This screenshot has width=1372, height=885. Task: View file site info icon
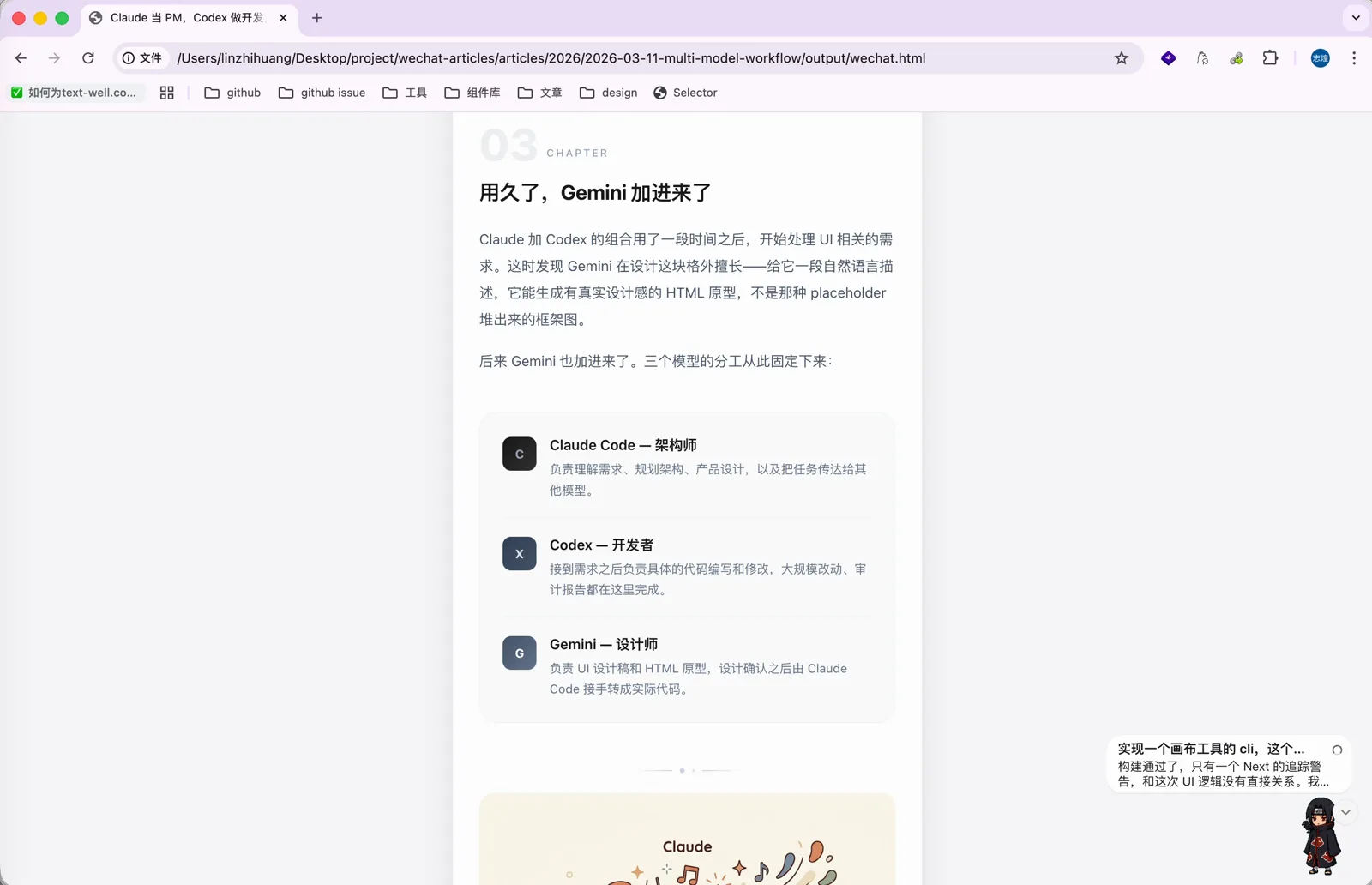tap(142, 58)
